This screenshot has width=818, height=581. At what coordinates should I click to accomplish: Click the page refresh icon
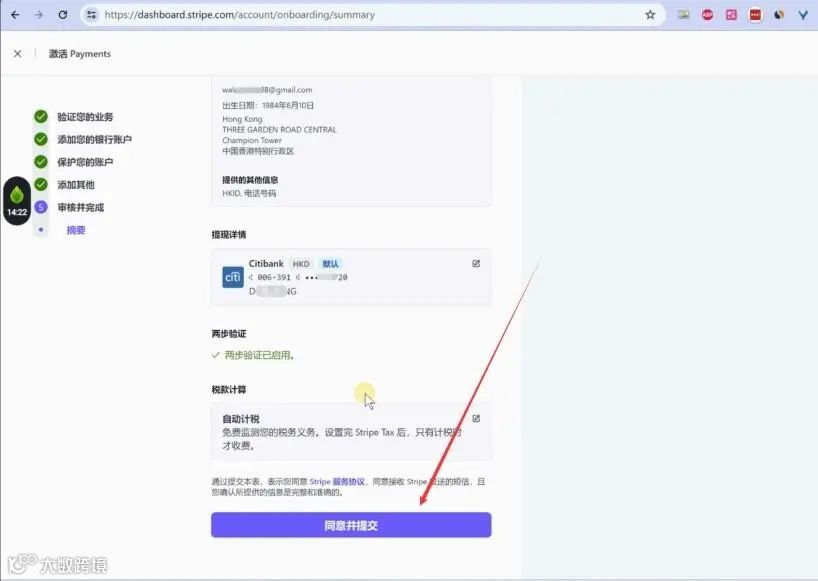click(64, 15)
